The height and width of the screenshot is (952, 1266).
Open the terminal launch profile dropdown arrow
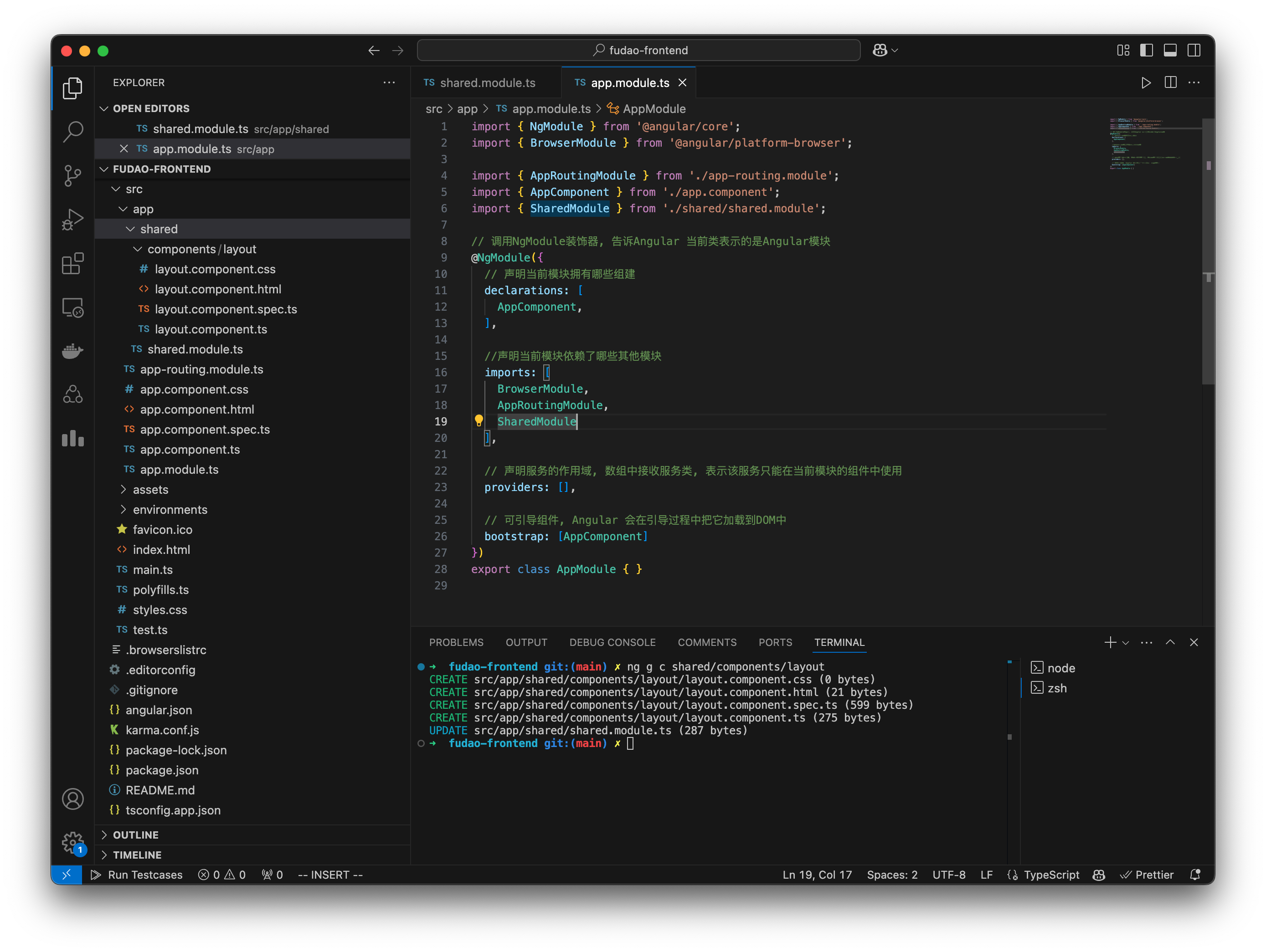(1126, 643)
